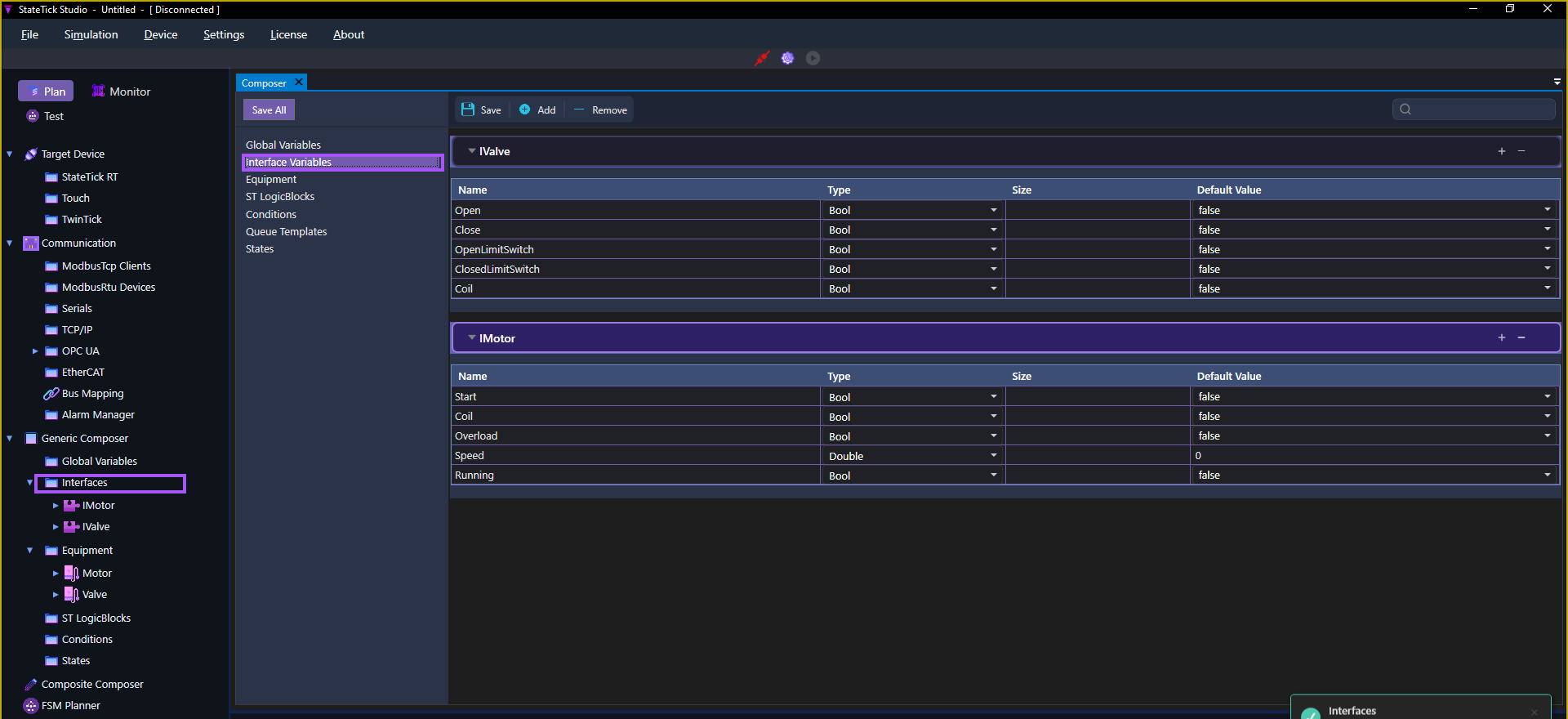Collapse the IValve section triangle
Screen dimensions: 1568x719
[472, 151]
